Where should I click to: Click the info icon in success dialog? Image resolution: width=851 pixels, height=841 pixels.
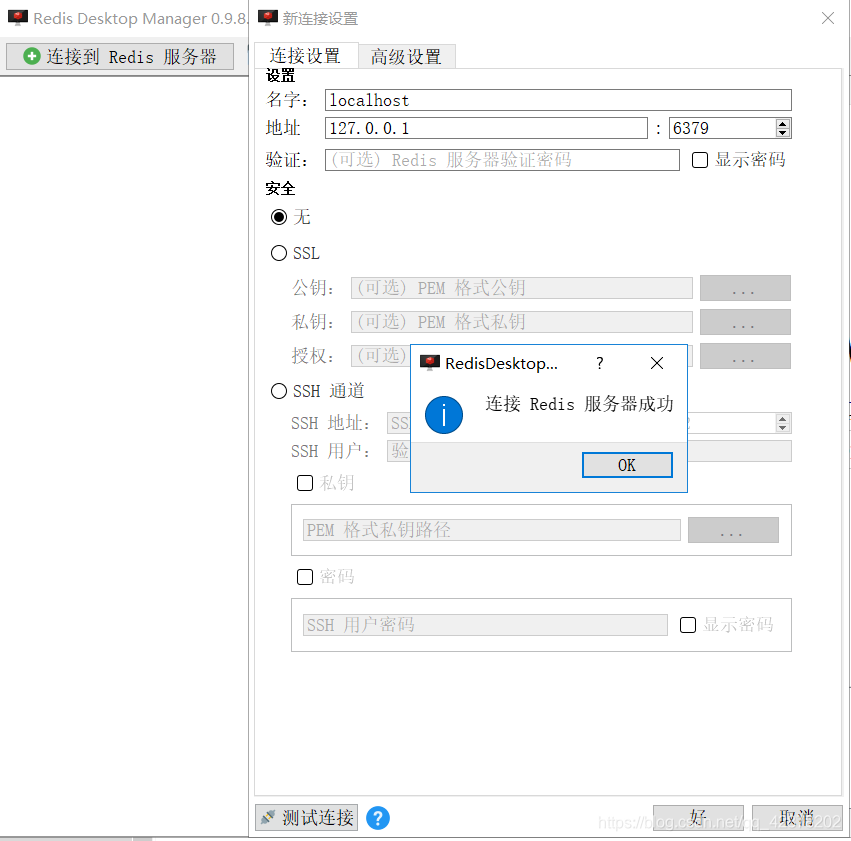444,415
